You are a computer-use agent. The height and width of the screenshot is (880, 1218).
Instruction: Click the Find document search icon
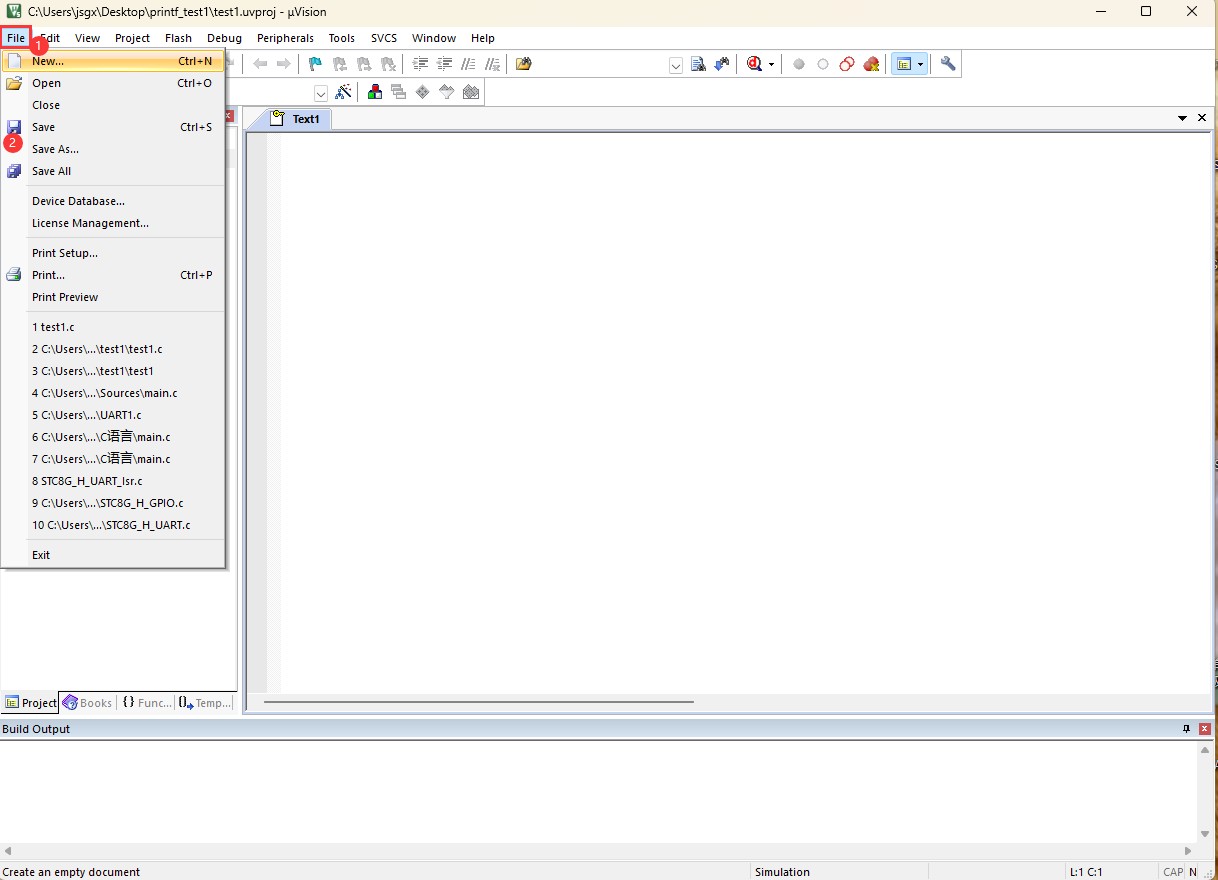699,64
